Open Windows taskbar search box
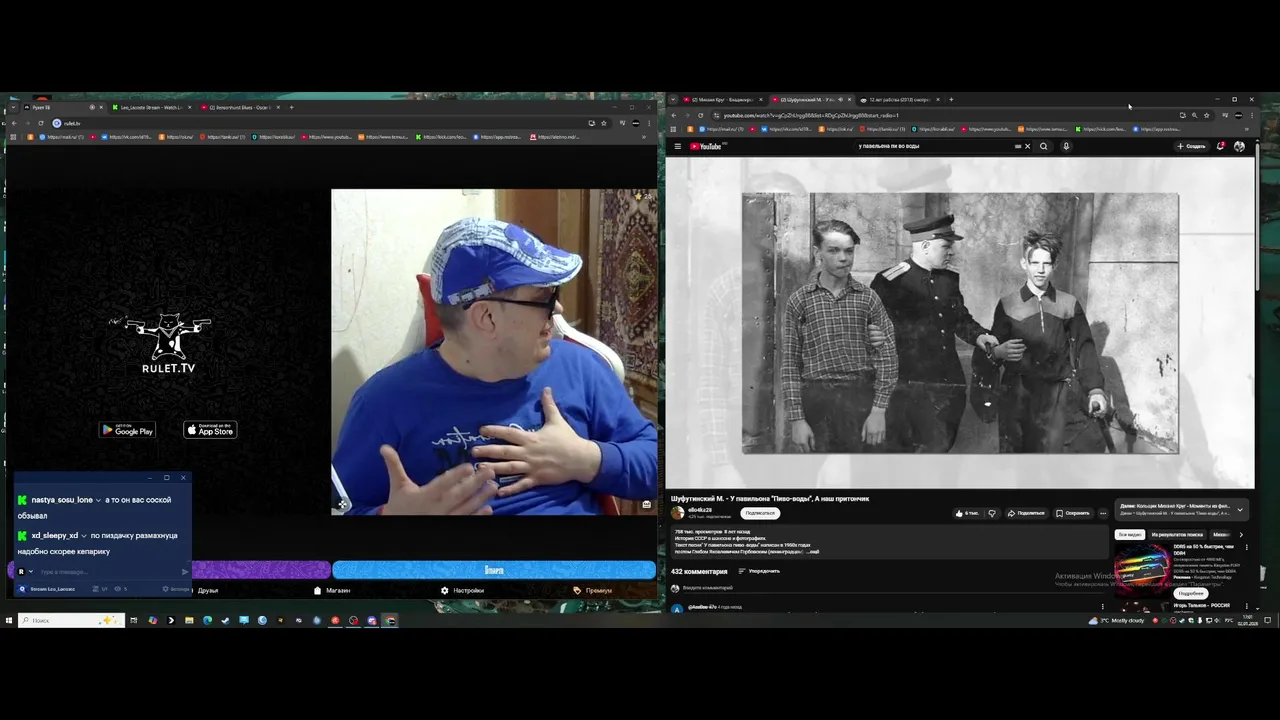Screen dimensions: 1280x720 pyautogui.click(x=71, y=620)
